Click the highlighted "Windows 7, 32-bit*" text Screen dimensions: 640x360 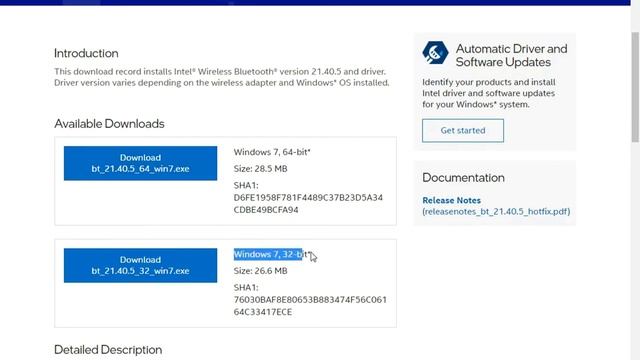pos(272,254)
